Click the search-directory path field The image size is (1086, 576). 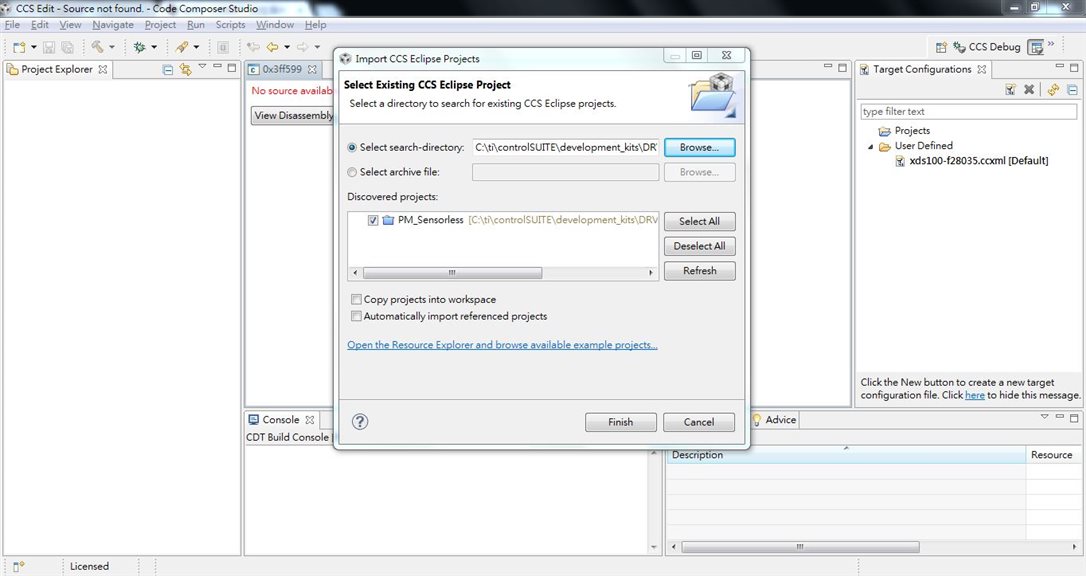point(565,147)
